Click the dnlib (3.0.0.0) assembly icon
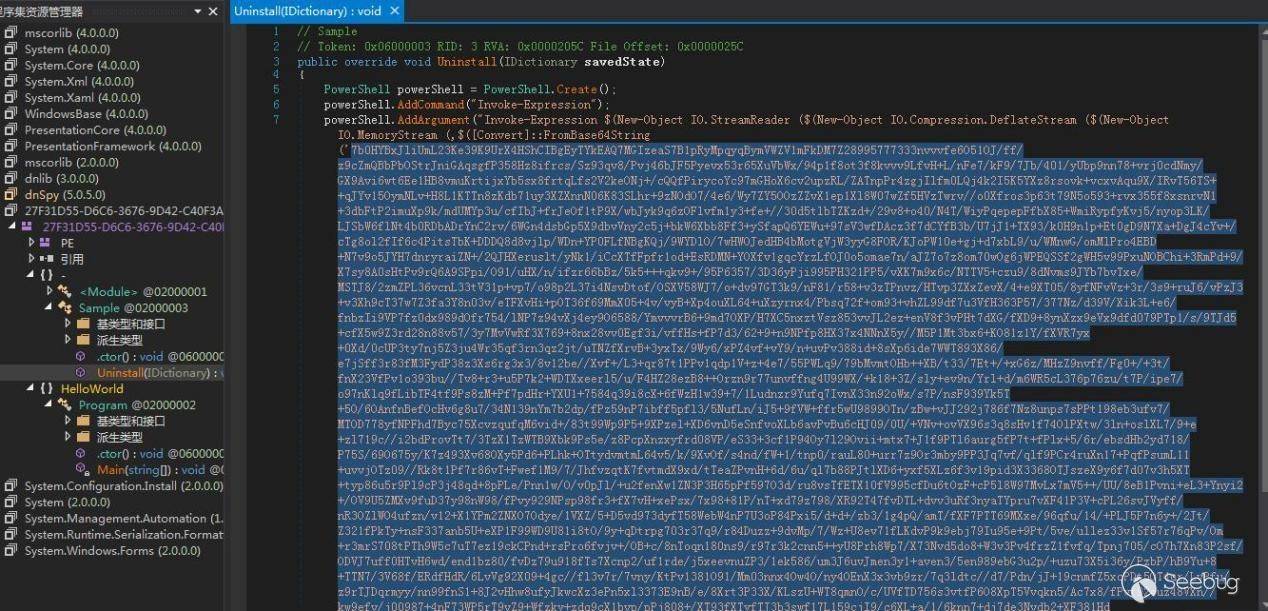This screenshot has height=611, width=1268. point(11,178)
